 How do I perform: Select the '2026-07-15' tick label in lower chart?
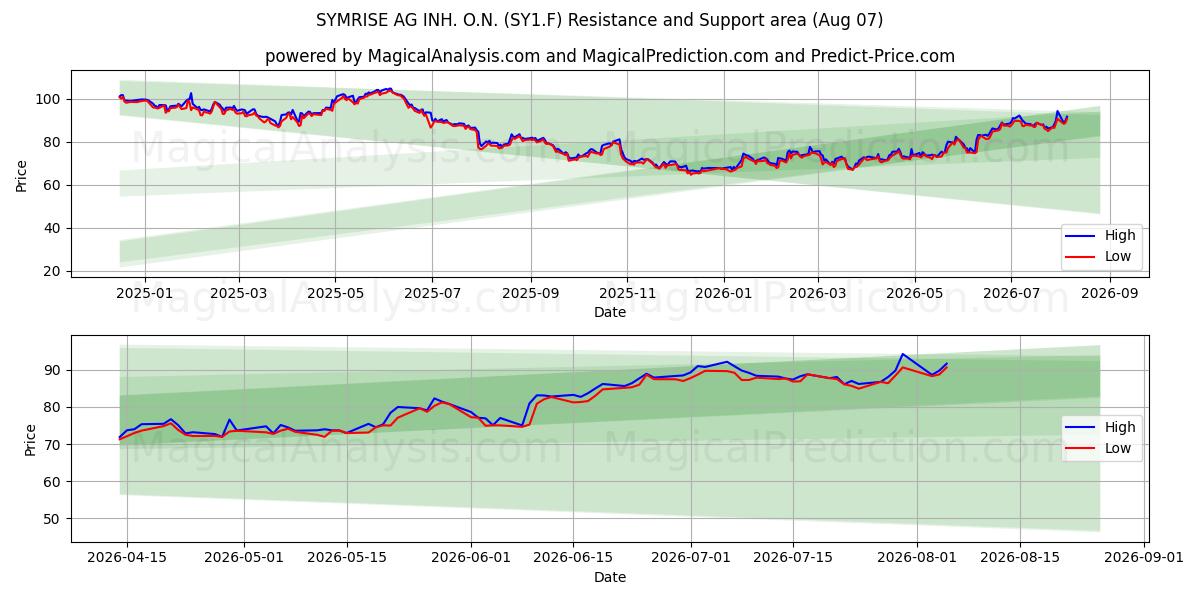(793, 558)
